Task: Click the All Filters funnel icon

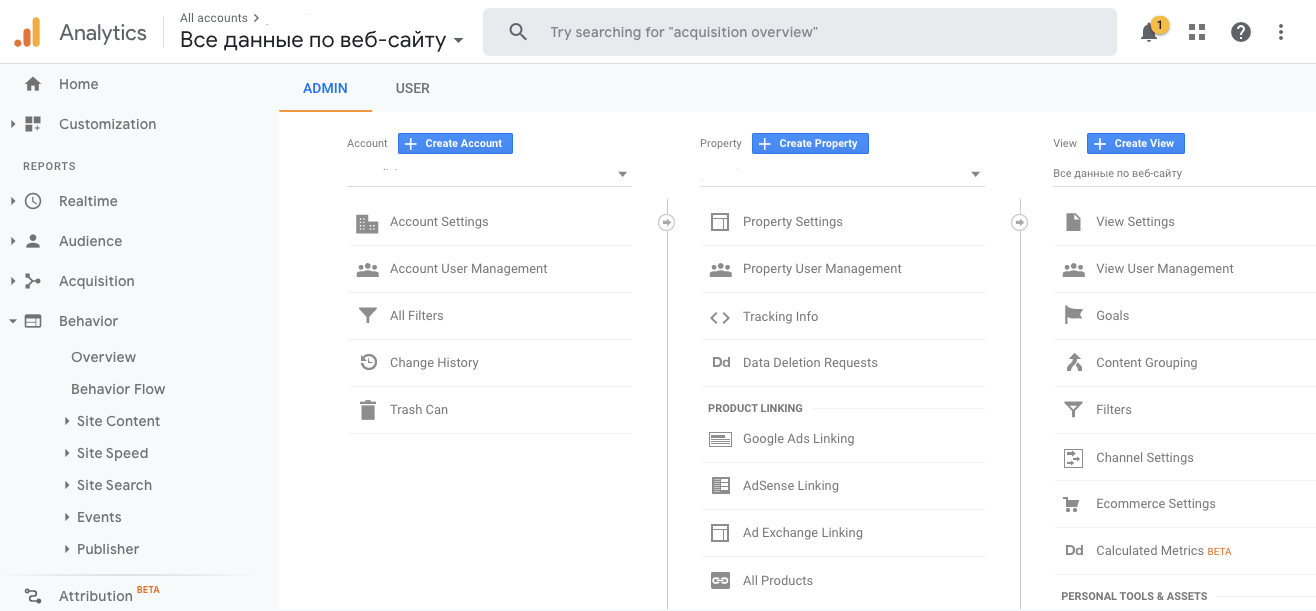Action: [x=368, y=316]
